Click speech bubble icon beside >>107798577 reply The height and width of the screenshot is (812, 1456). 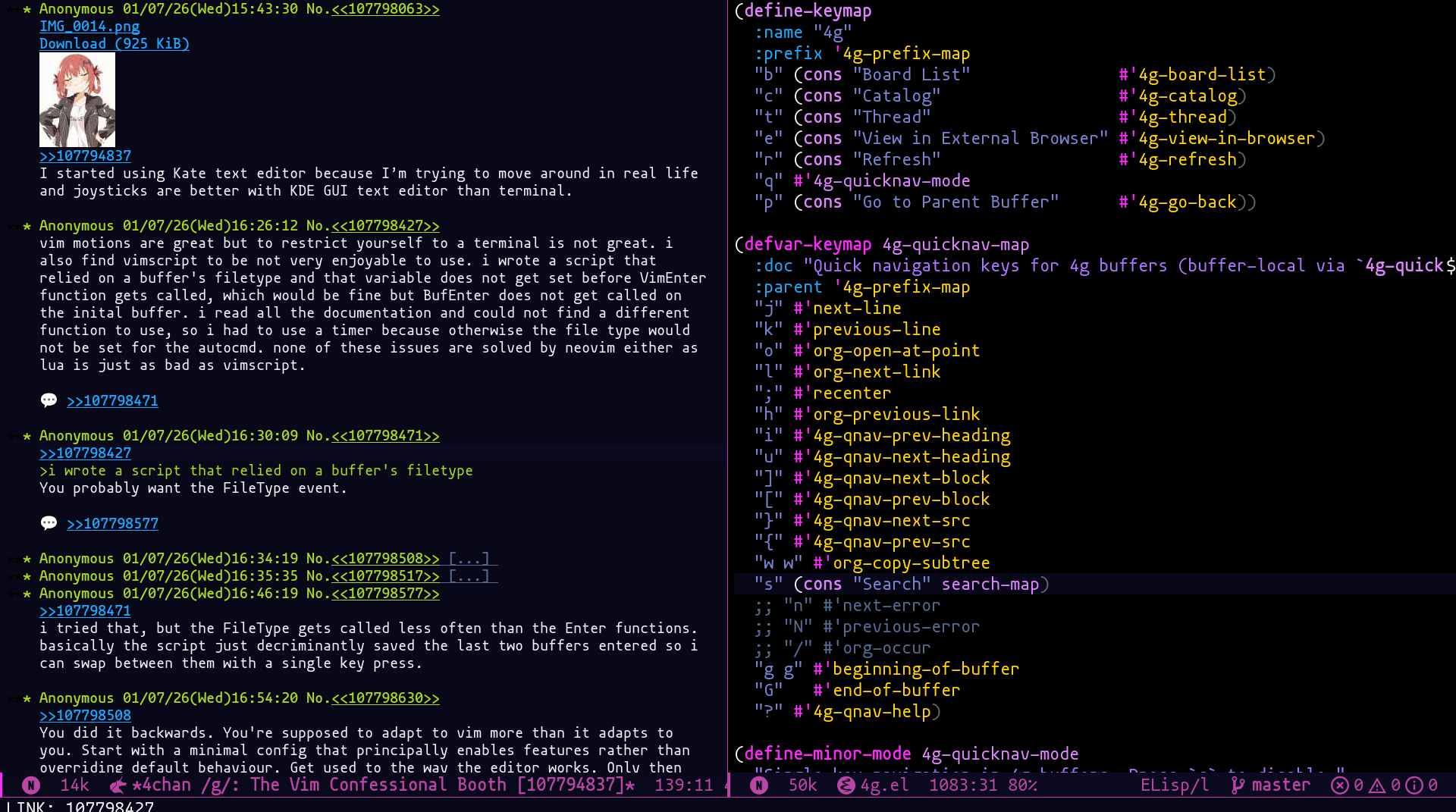[x=49, y=523]
